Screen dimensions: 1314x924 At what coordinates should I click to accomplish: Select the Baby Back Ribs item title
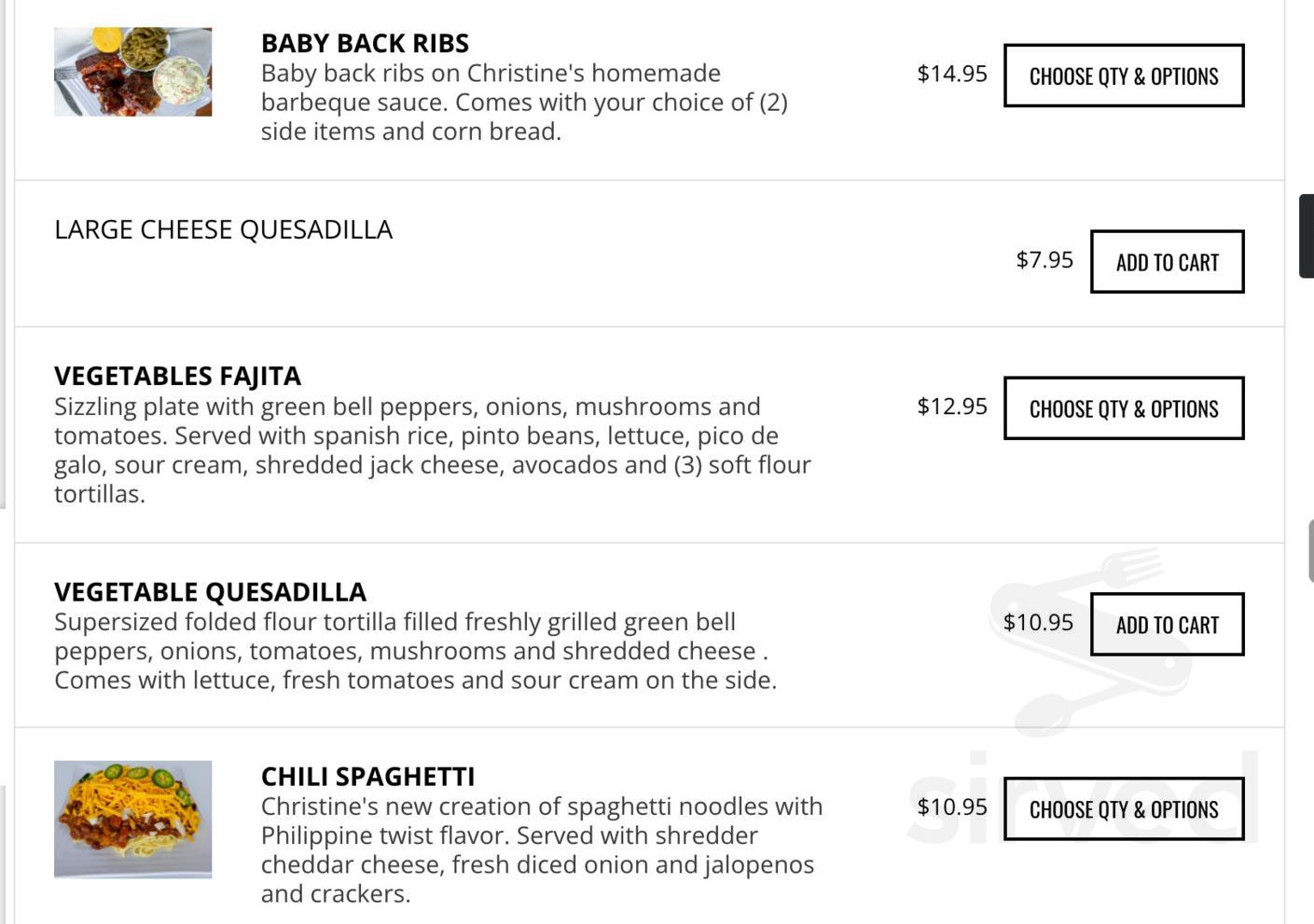point(365,43)
